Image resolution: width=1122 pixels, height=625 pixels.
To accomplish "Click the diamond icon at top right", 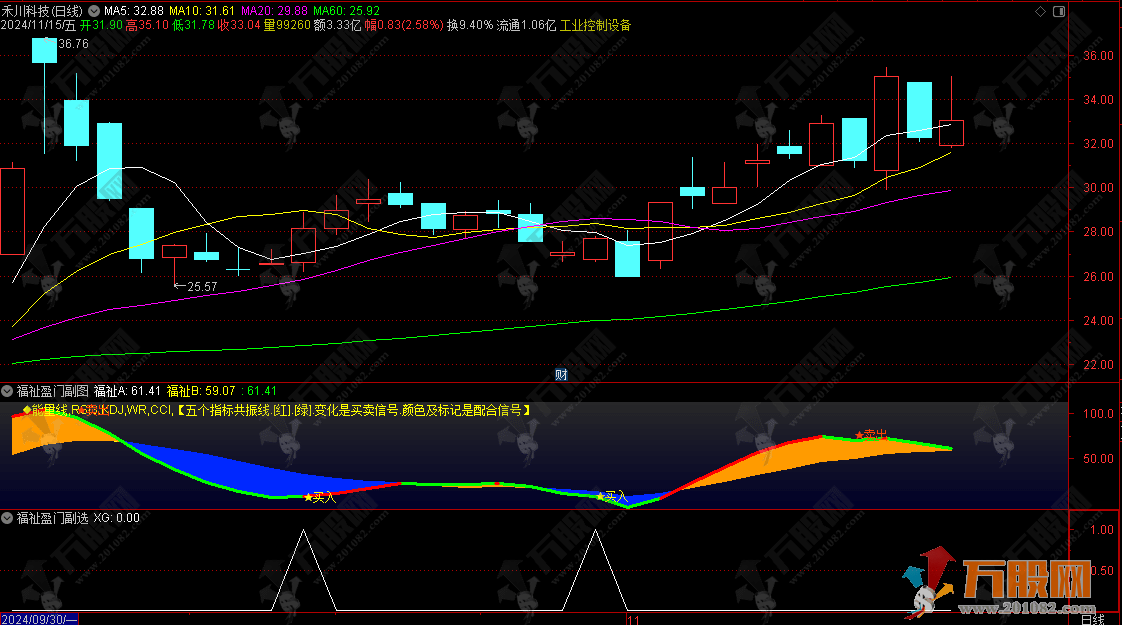I will [1040, 11].
